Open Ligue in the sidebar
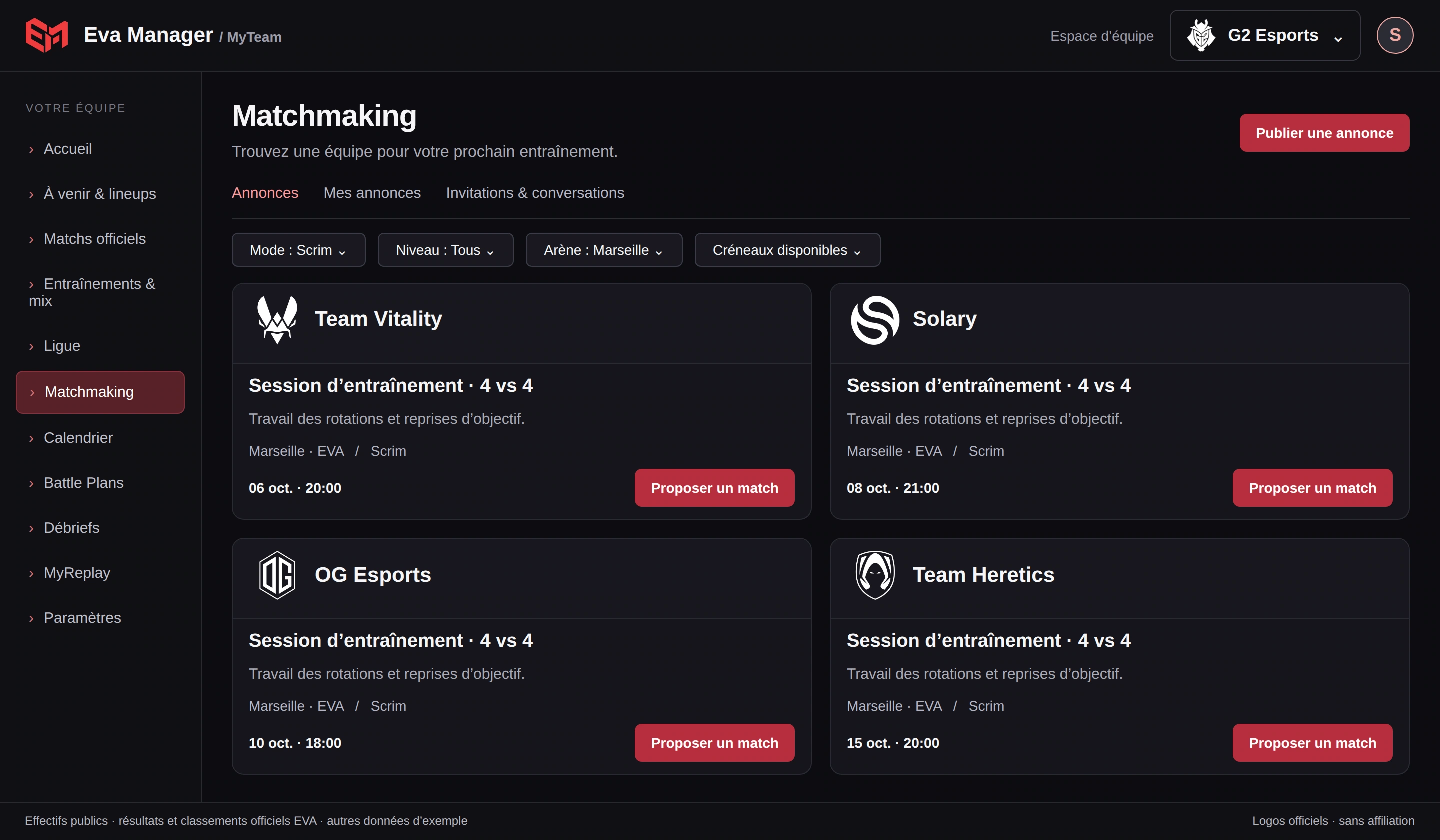 click(100, 346)
